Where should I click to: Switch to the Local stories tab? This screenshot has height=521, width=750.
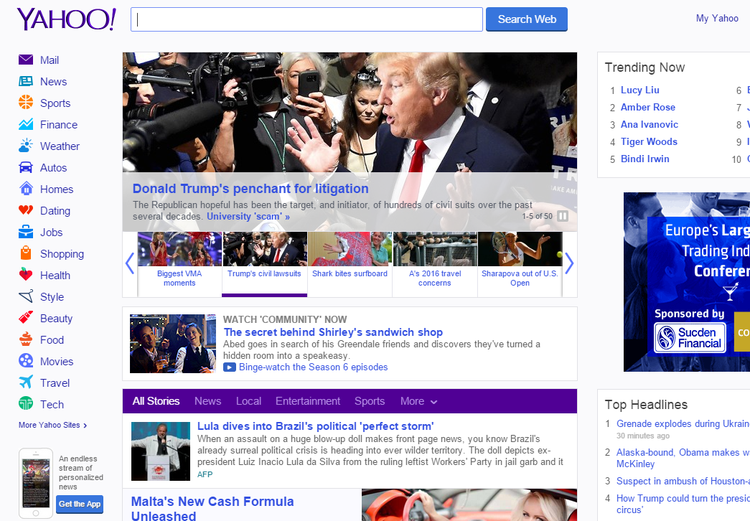pyautogui.click(x=248, y=401)
